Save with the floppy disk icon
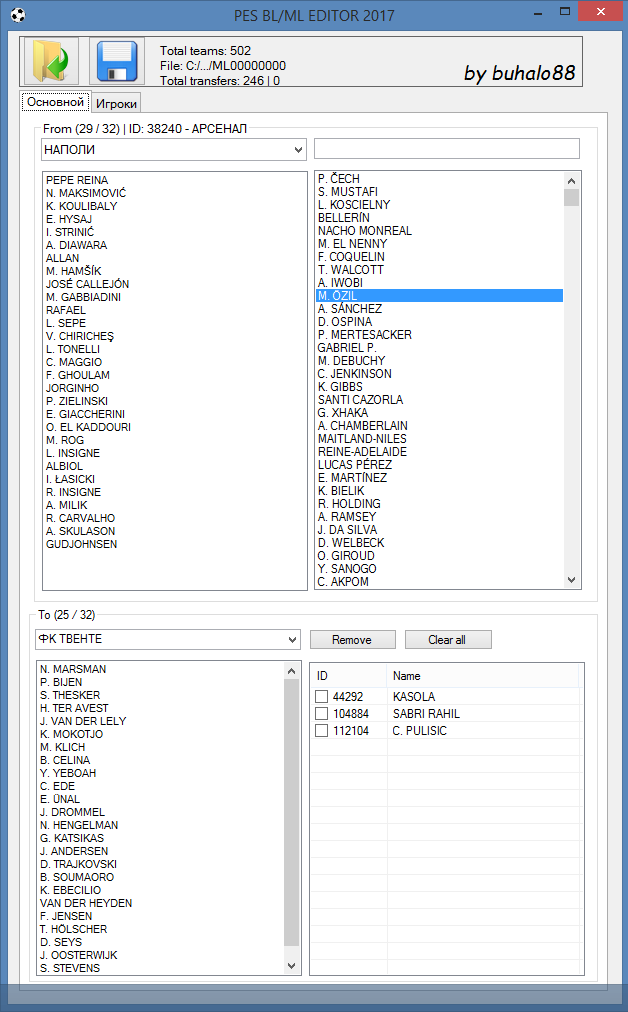This screenshot has height=1012, width=628. point(117,61)
